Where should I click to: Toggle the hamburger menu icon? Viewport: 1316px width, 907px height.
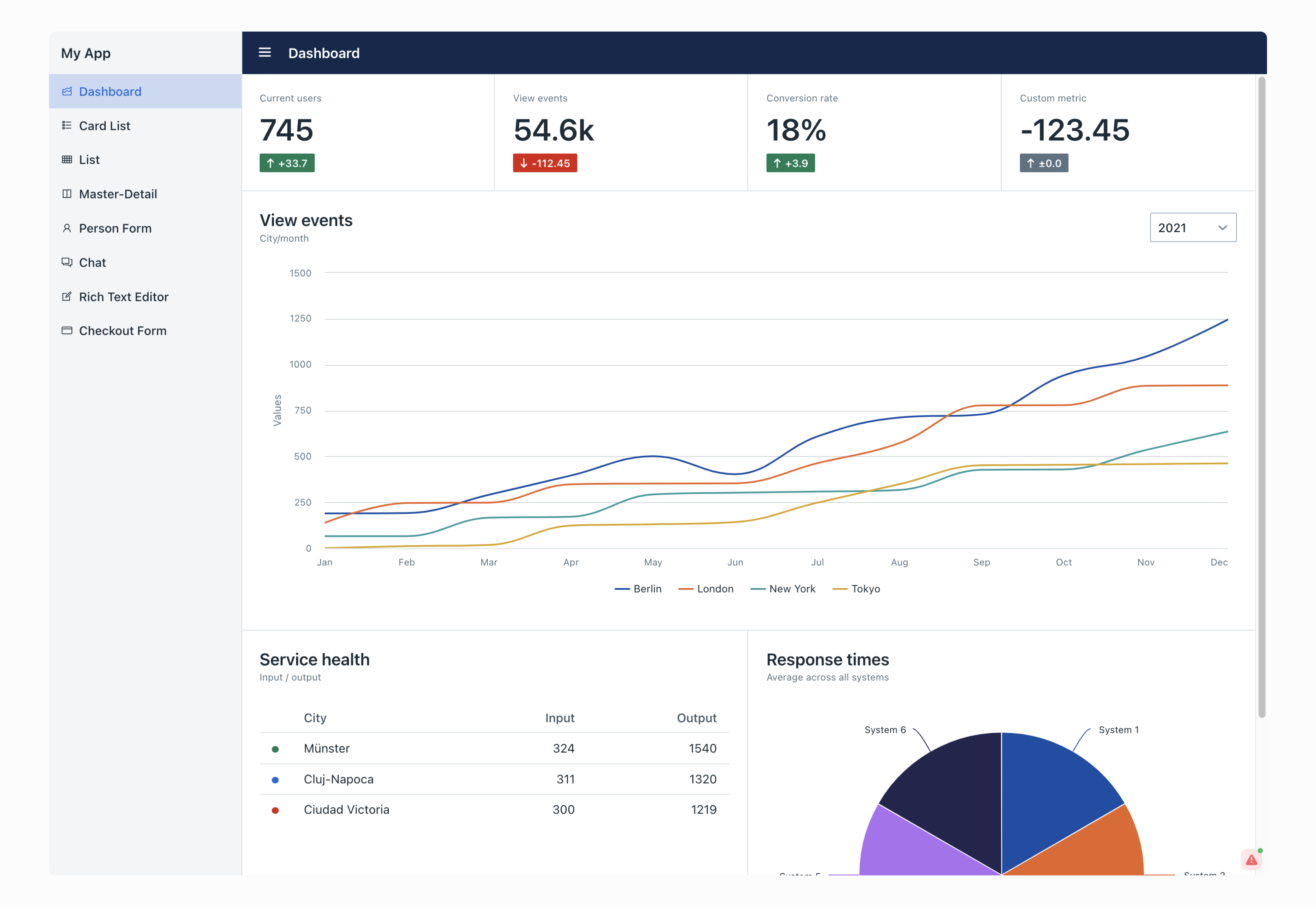[x=265, y=52]
